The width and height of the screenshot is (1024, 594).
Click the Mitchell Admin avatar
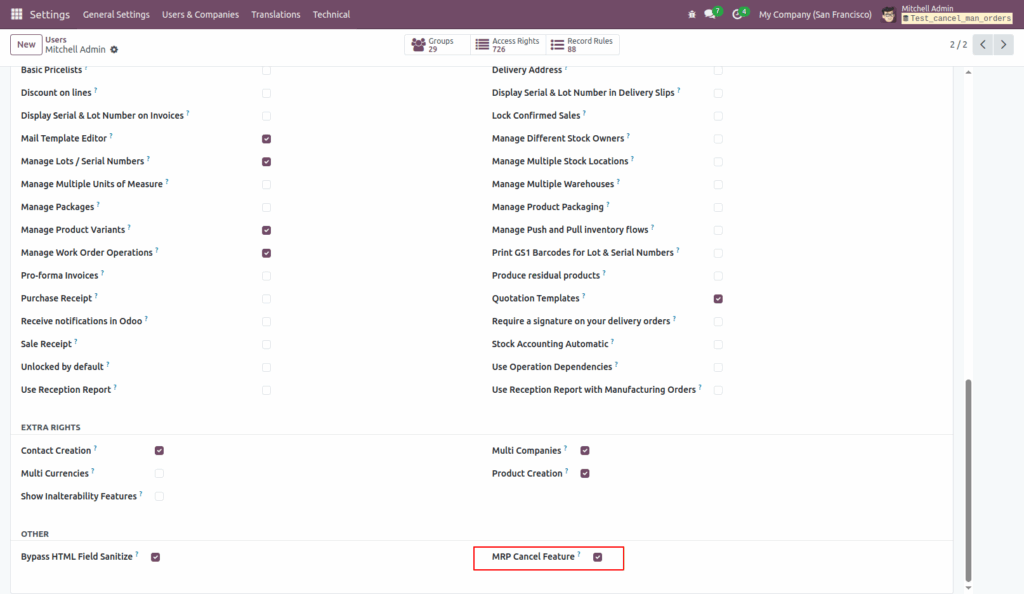(888, 15)
